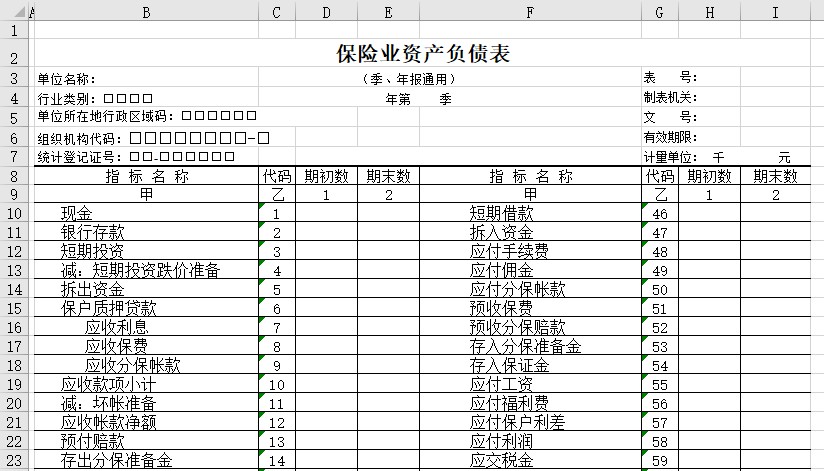Viewport: 824px width, 471px height.
Task: Select the entire row 8 via header
Action: click(x=13, y=176)
